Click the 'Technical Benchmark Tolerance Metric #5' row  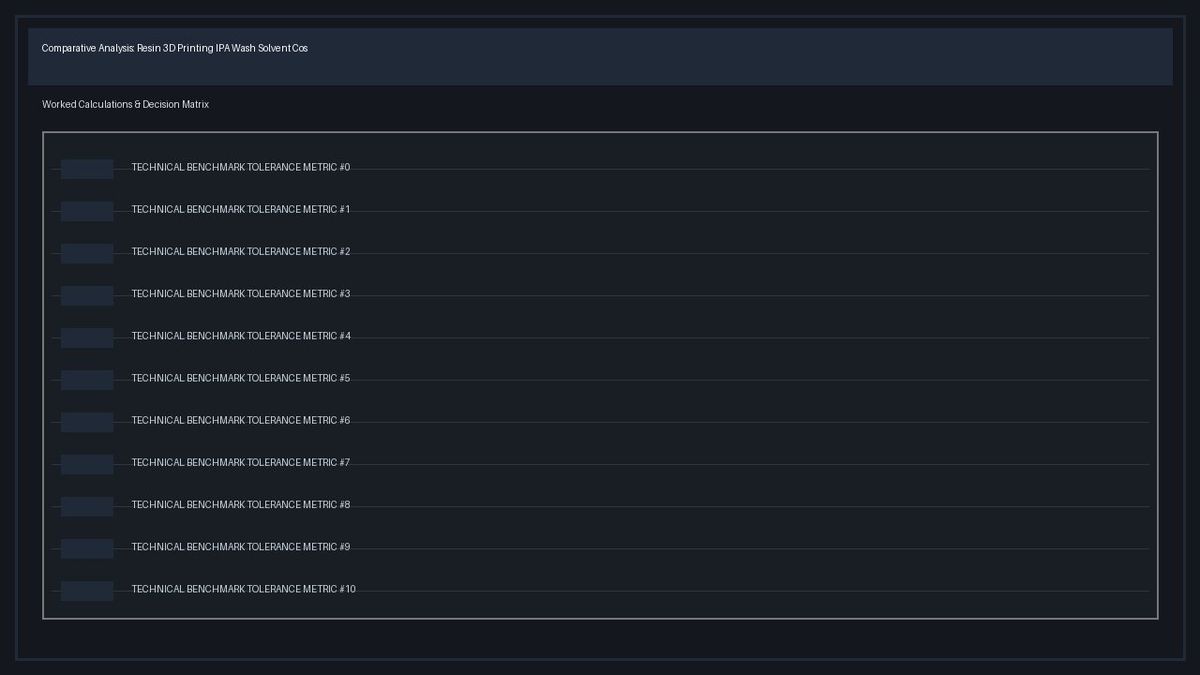[241, 378]
